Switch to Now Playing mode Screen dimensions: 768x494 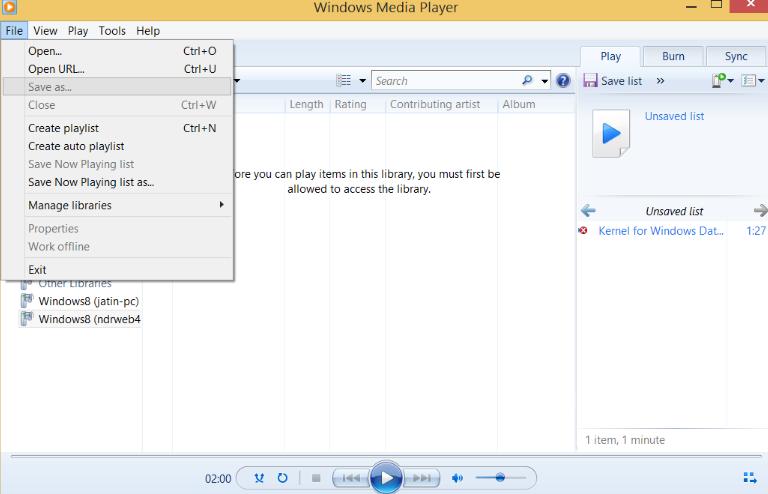(x=749, y=477)
